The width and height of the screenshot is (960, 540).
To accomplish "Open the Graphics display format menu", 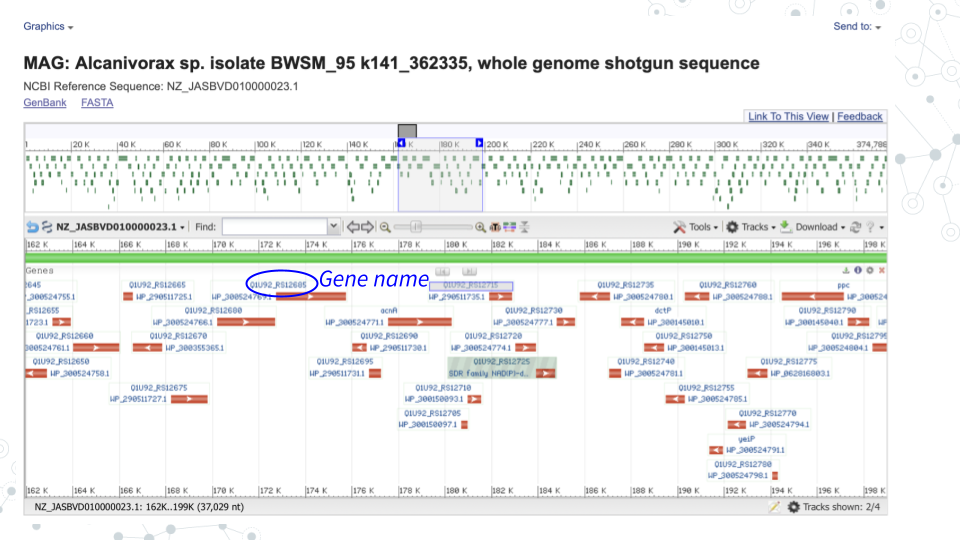I will [48, 26].
